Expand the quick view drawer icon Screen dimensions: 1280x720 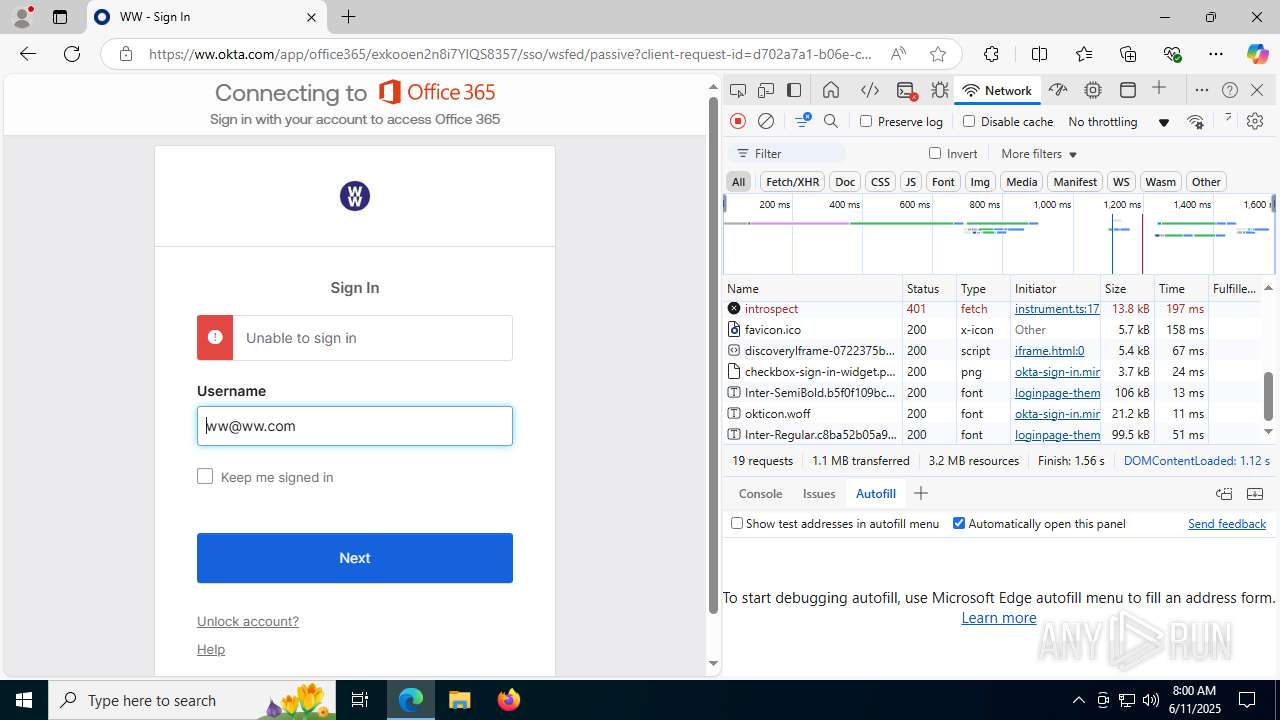(x=1255, y=493)
